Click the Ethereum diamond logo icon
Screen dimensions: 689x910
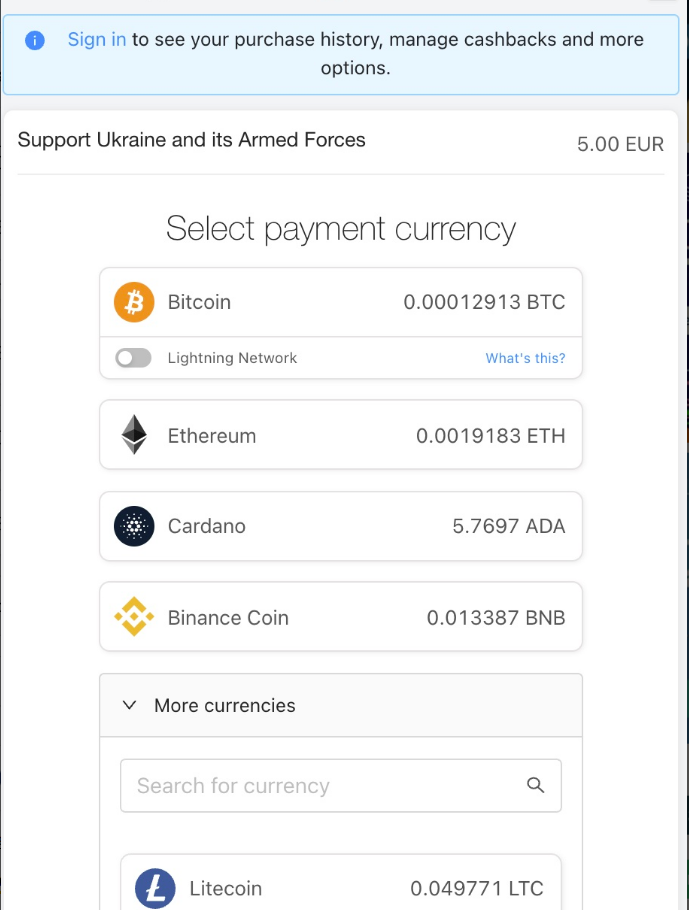(134, 435)
